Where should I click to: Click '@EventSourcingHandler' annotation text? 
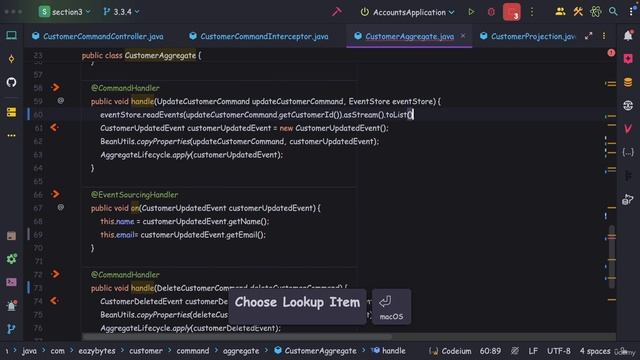tap(134, 195)
